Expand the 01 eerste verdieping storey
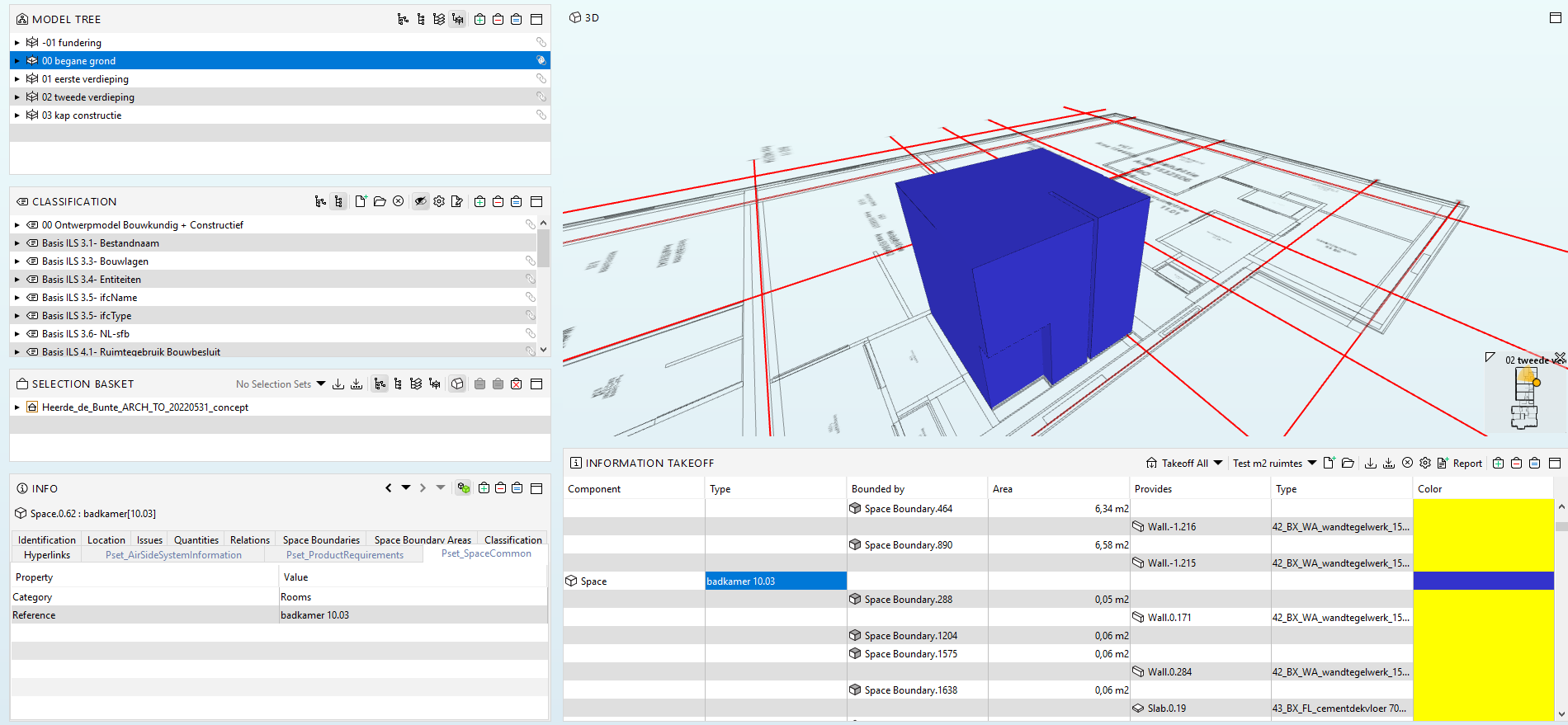1568x725 pixels. coord(17,78)
